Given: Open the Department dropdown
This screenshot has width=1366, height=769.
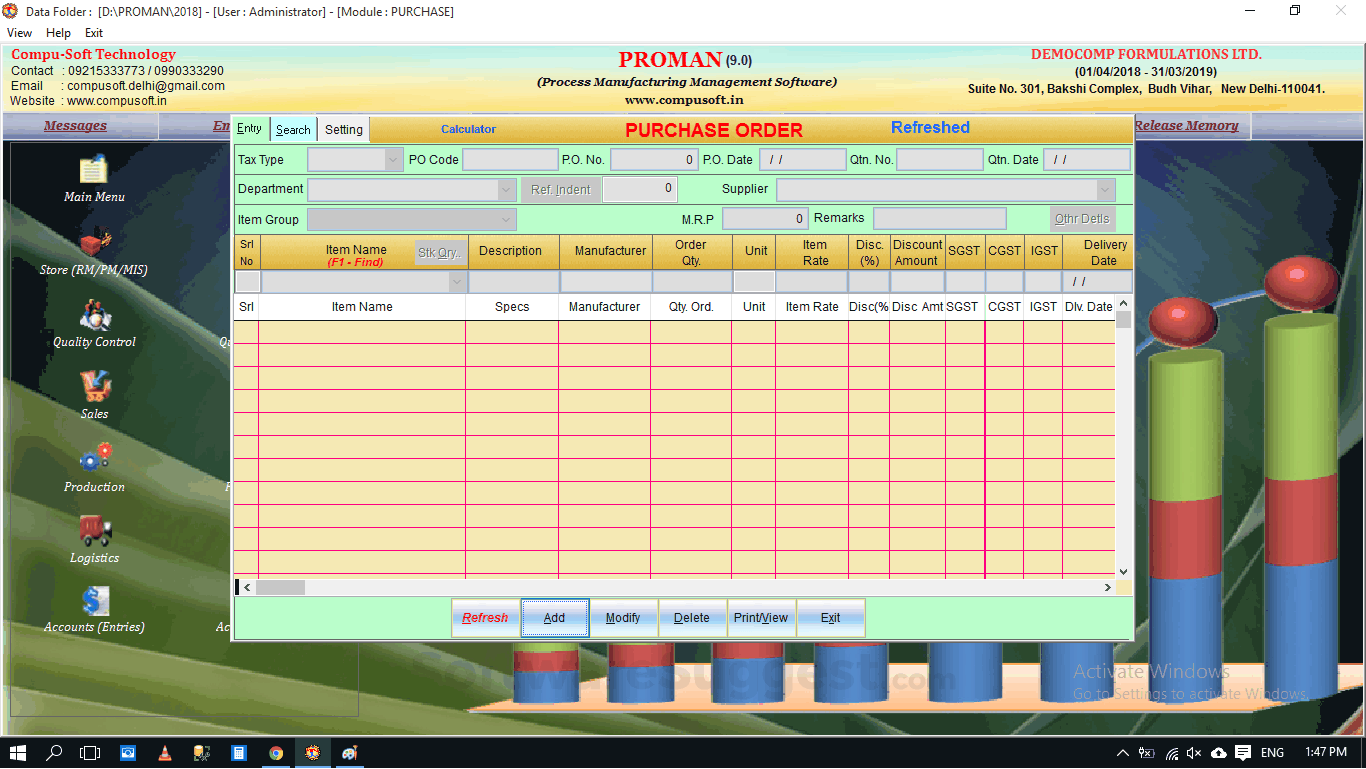Looking at the screenshot, I should 505,189.
